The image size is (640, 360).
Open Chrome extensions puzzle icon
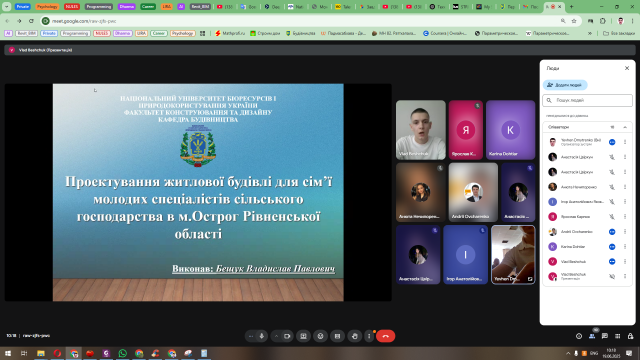[x=603, y=21]
